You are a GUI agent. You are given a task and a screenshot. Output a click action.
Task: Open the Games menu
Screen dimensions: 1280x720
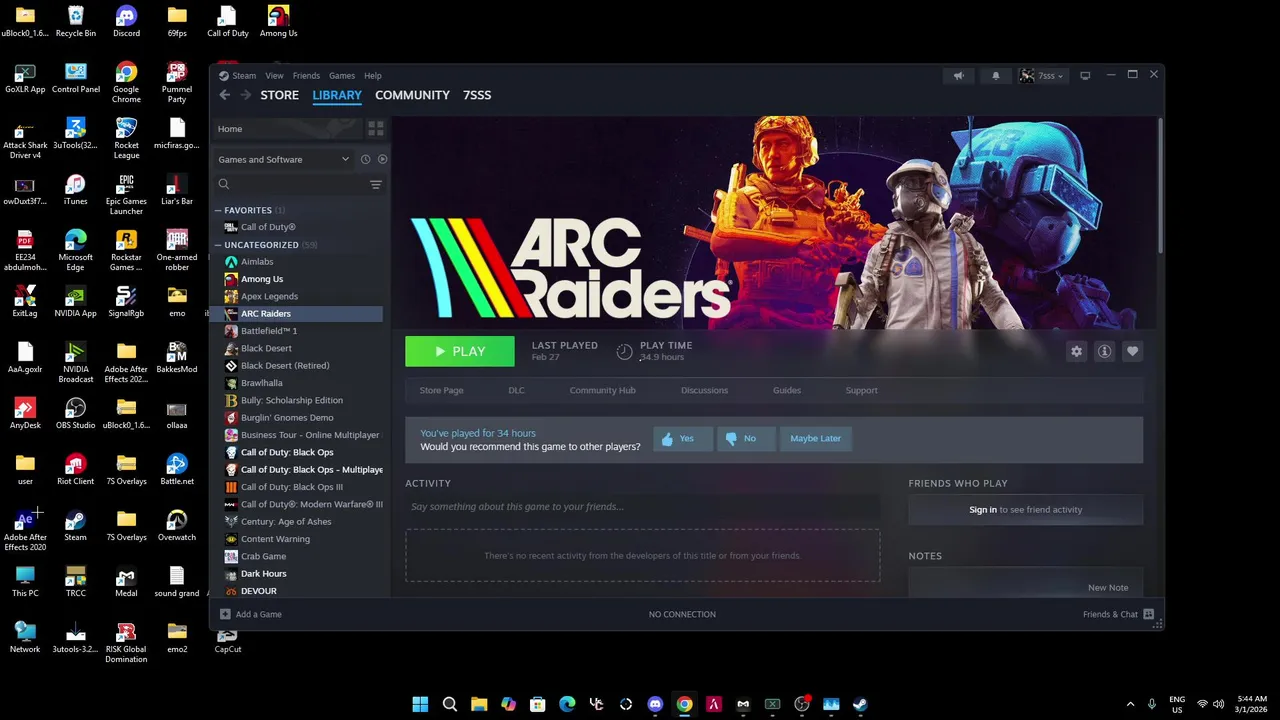pos(342,76)
